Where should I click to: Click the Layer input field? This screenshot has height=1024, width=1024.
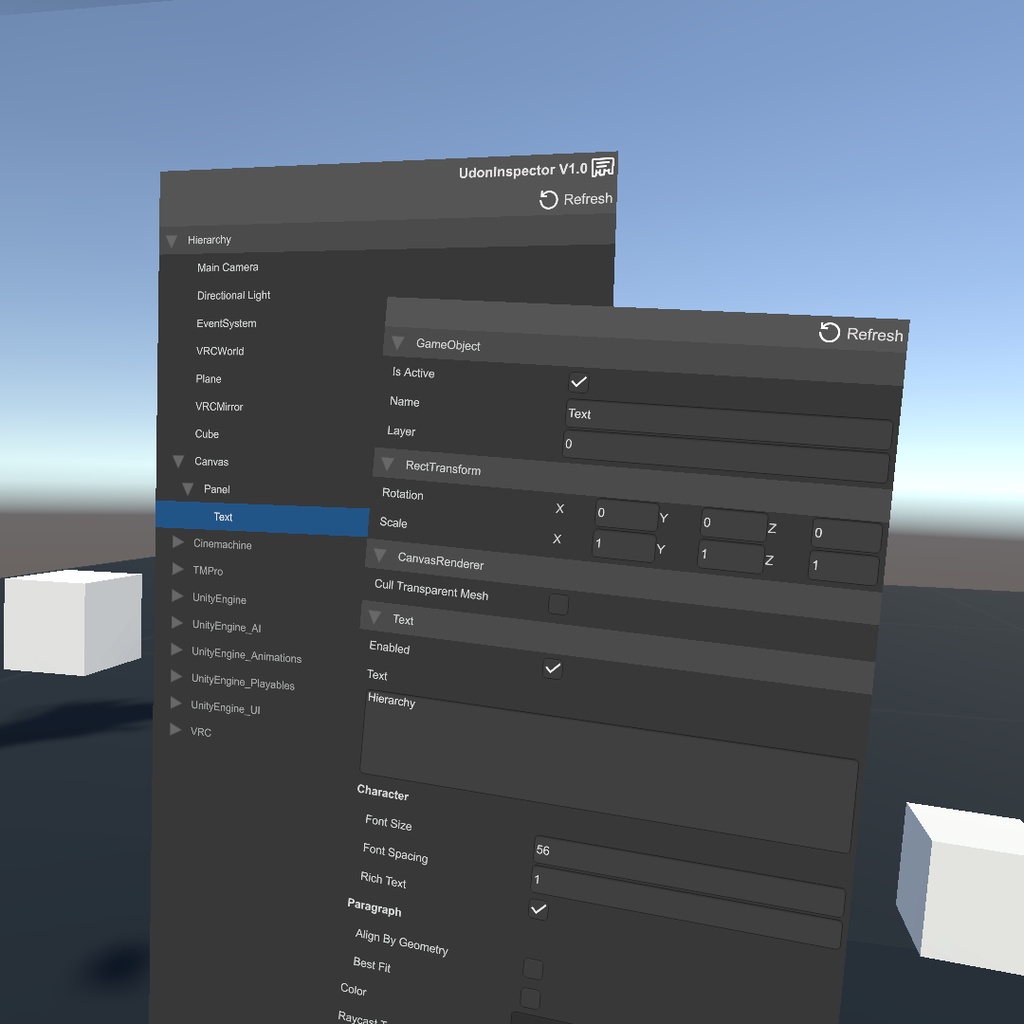pyautogui.click(x=726, y=456)
